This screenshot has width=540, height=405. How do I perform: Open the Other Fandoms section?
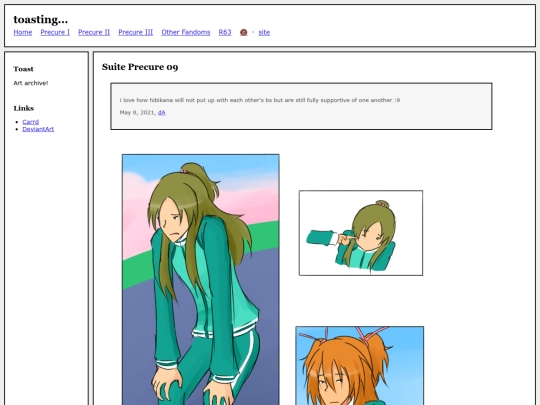coord(186,32)
